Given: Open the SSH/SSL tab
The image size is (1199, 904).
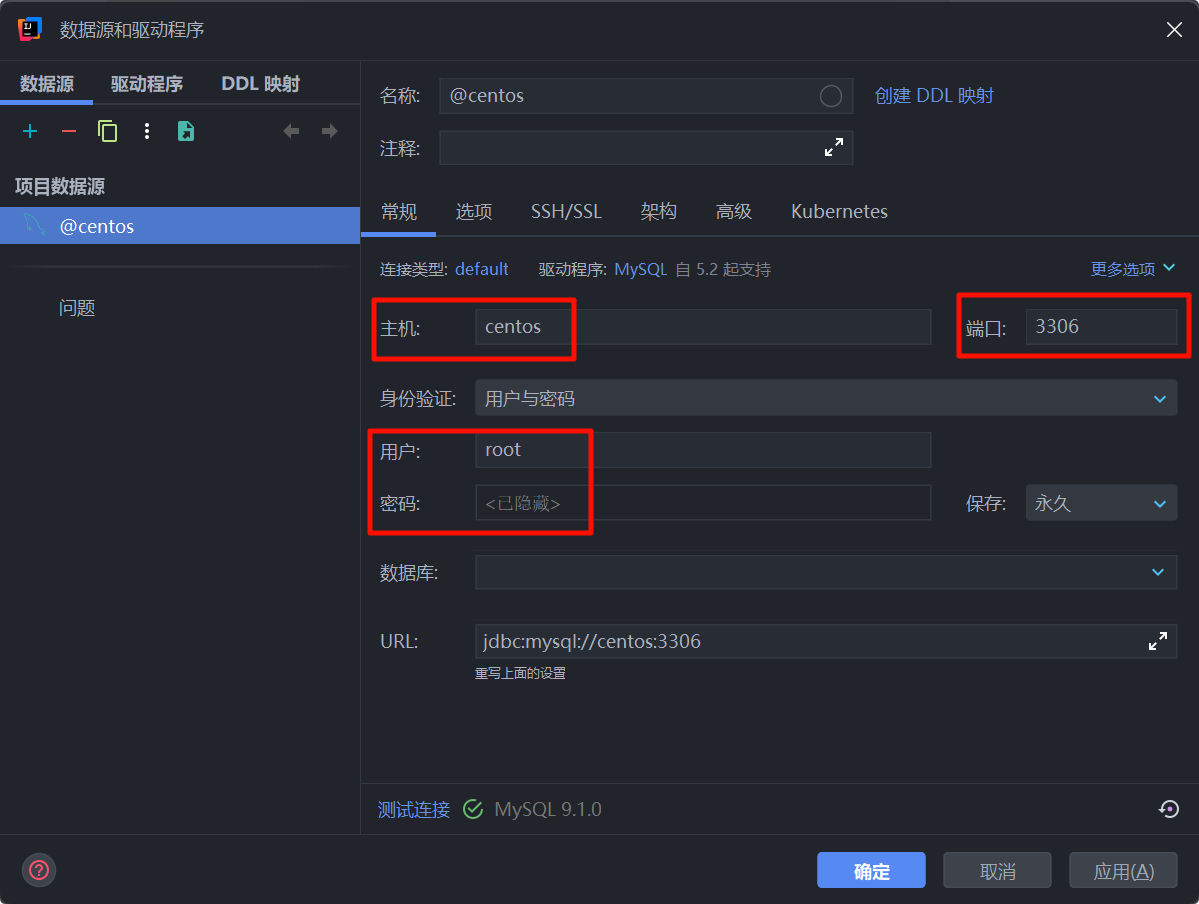Looking at the screenshot, I should click(x=567, y=212).
